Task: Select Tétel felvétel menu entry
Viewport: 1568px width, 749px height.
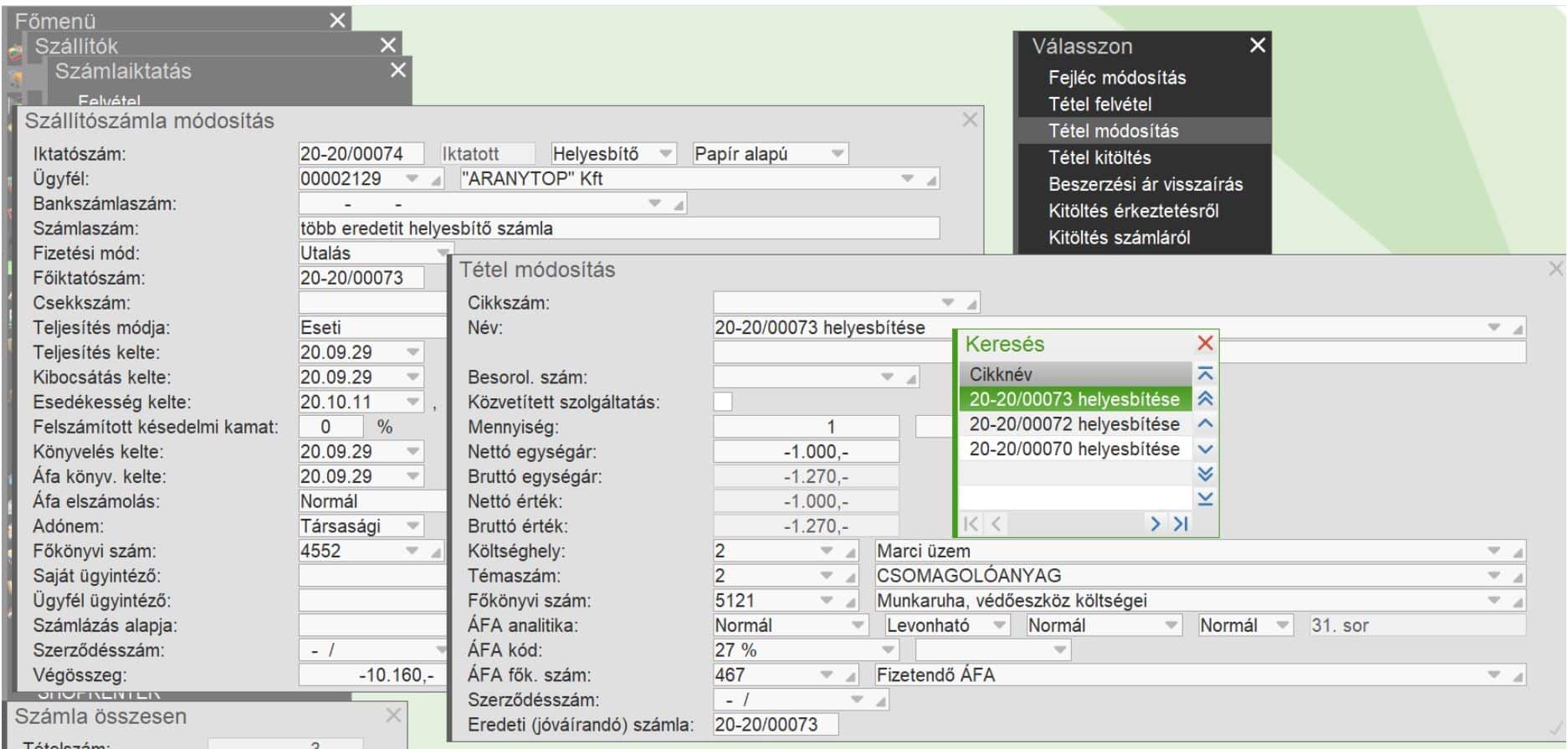Action: (x=1100, y=105)
